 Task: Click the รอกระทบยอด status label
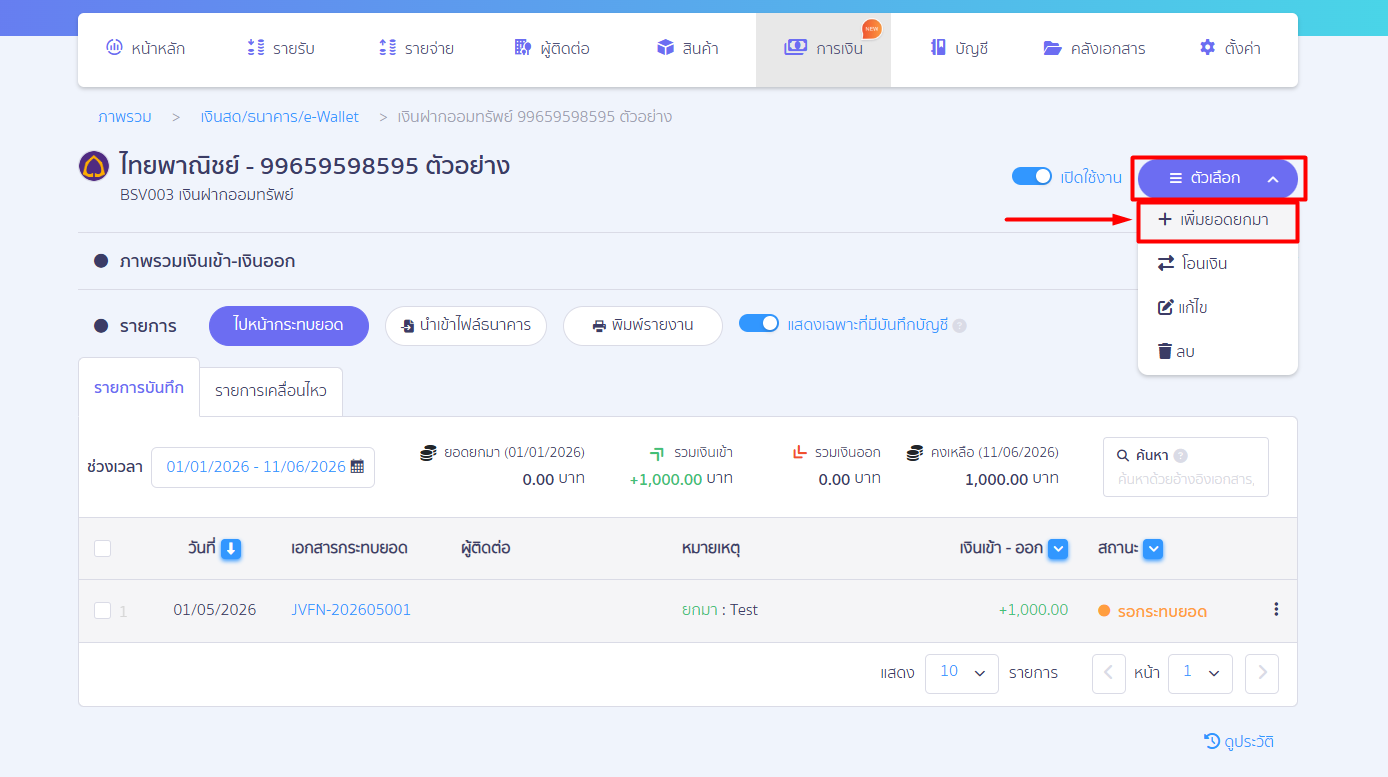[x=1162, y=612]
